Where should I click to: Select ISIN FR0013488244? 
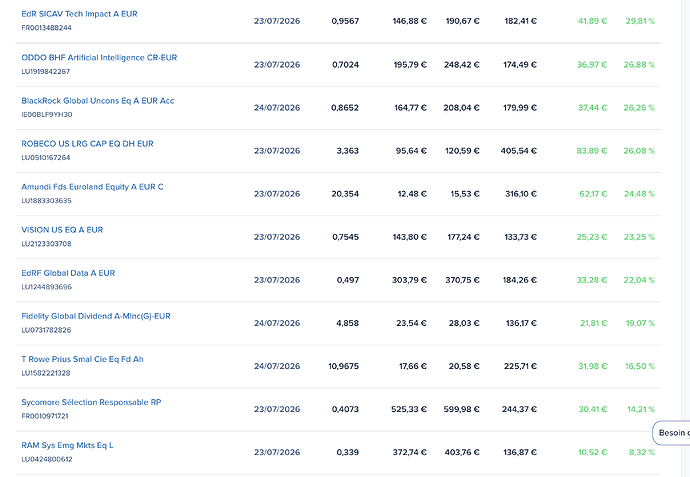point(46,28)
